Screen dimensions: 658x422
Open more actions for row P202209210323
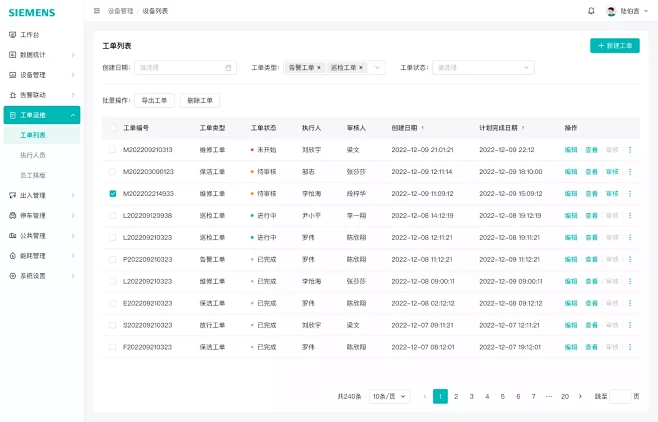[630, 259]
